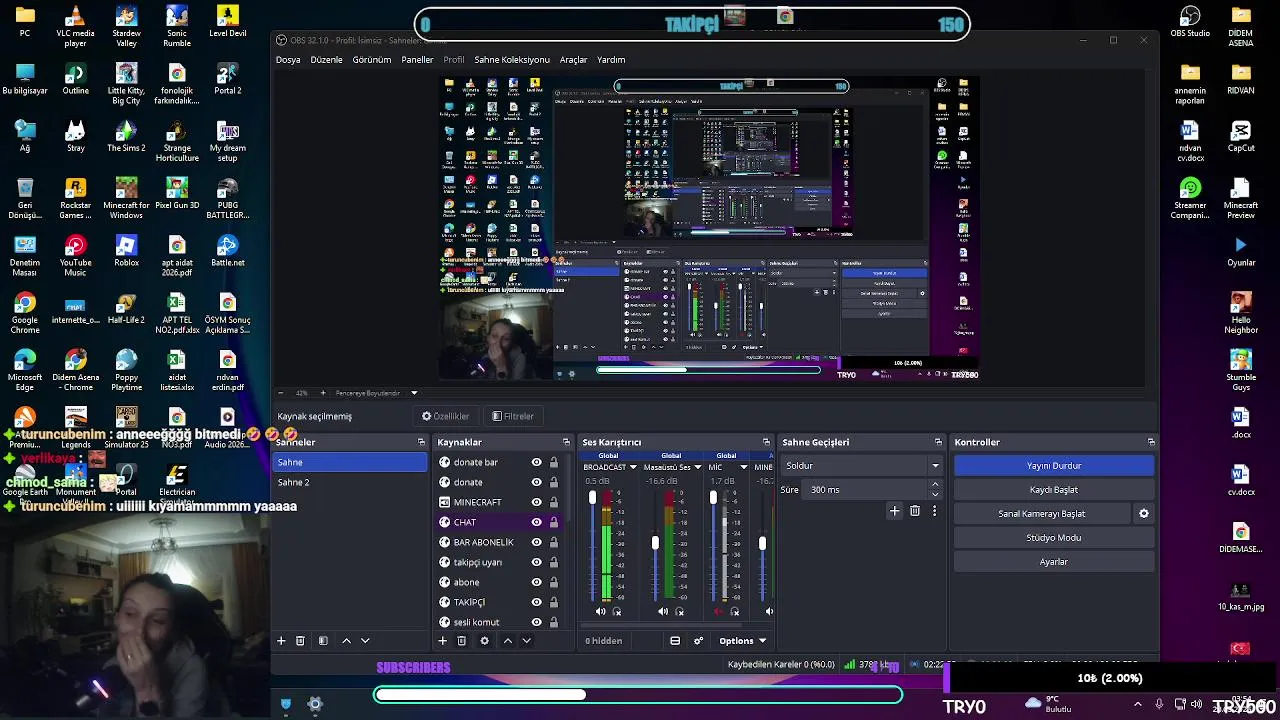
Task: Hide the BAR ABONELİK source
Action: point(536,542)
